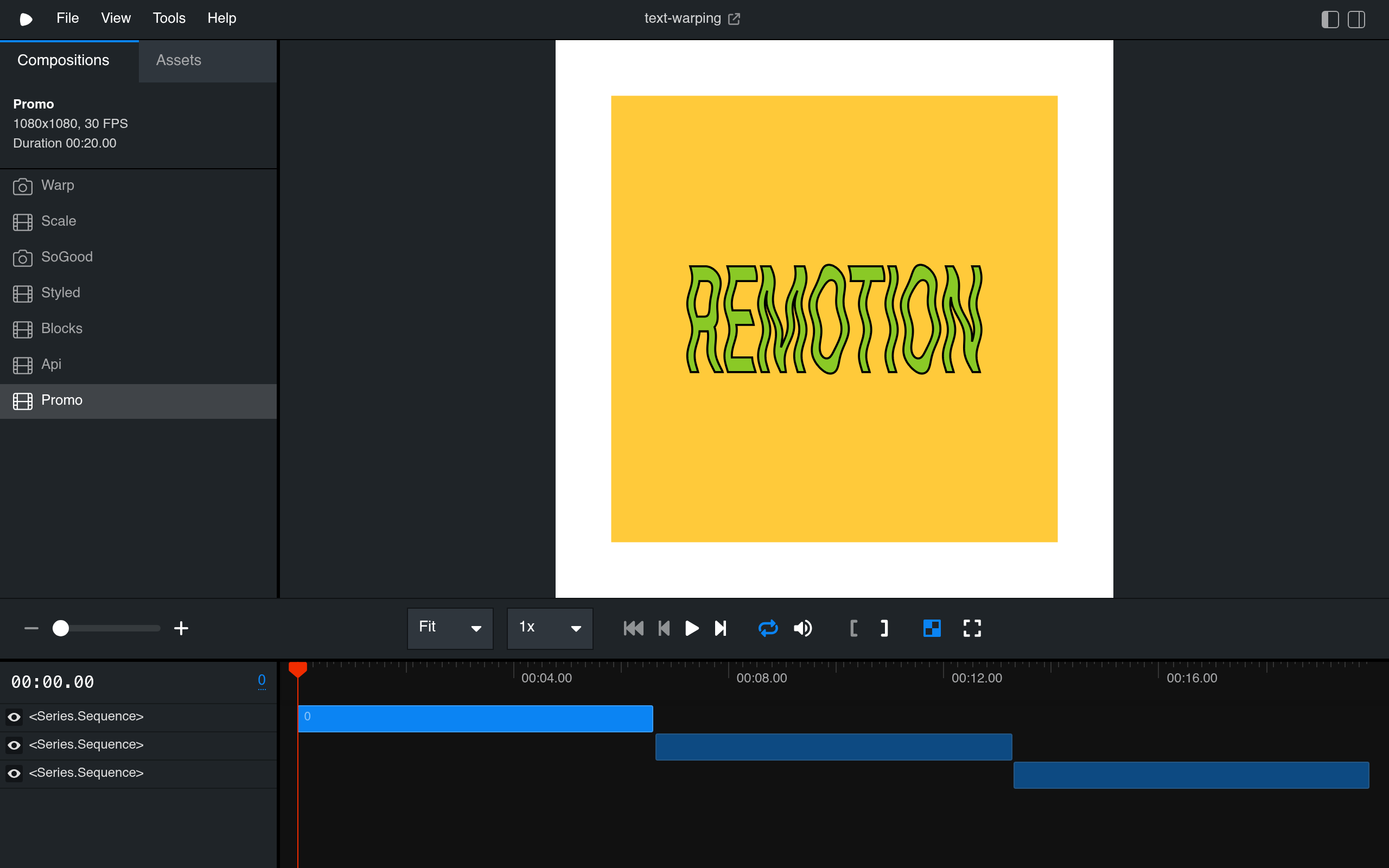The height and width of the screenshot is (868, 1389).
Task: Step back one frame
Action: 664,629
